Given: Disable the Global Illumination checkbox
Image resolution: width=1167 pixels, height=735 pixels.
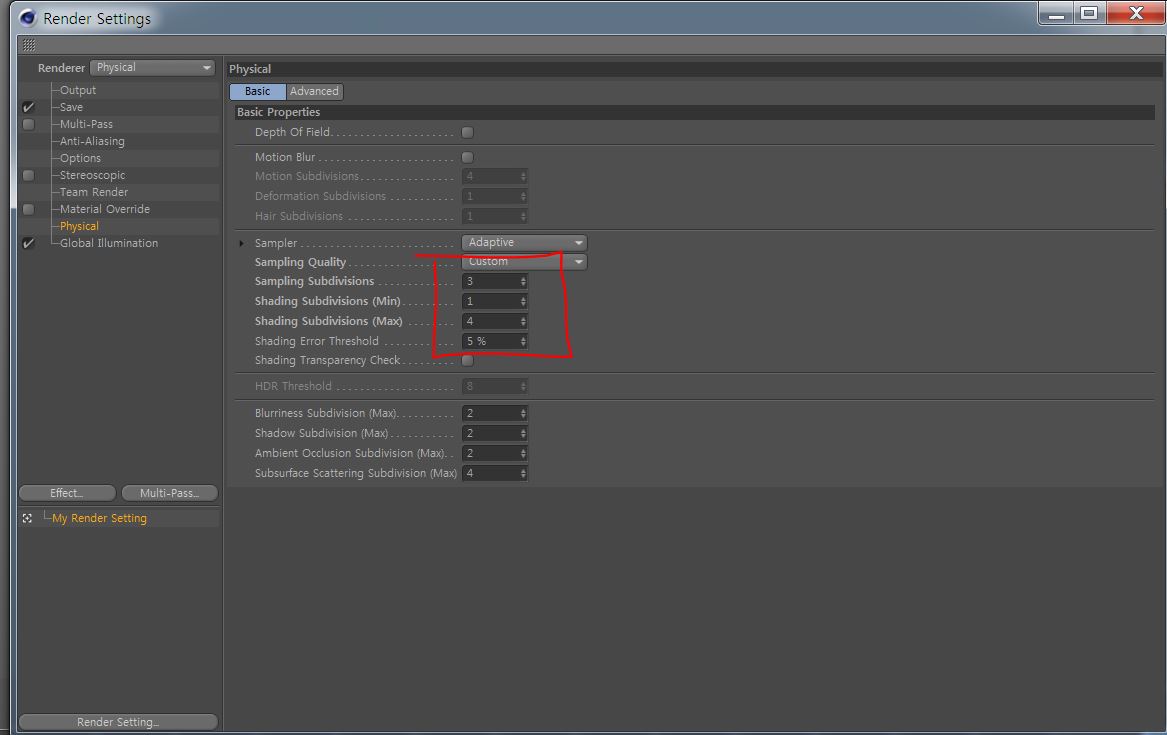Looking at the screenshot, I should pyautogui.click(x=28, y=243).
